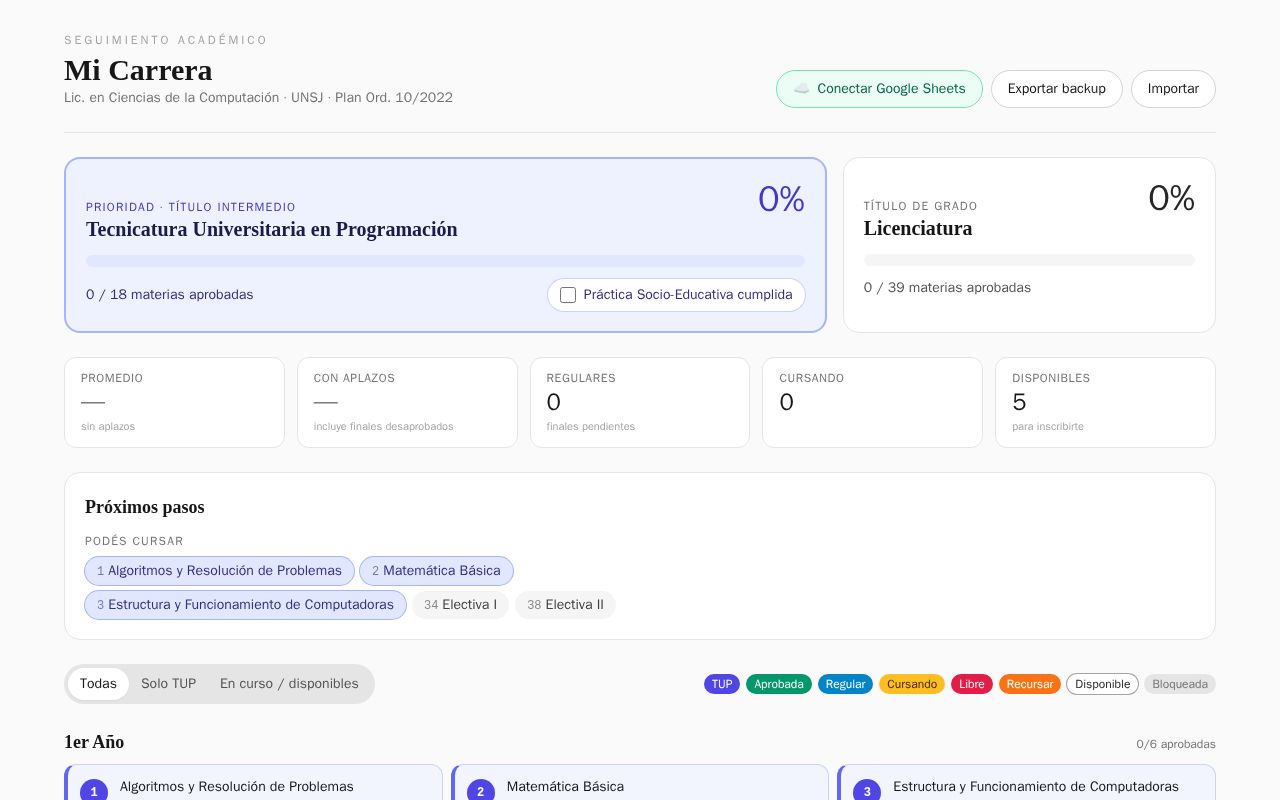Click the cloud icon on Conectar Google Sheets

[x=802, y=89]
